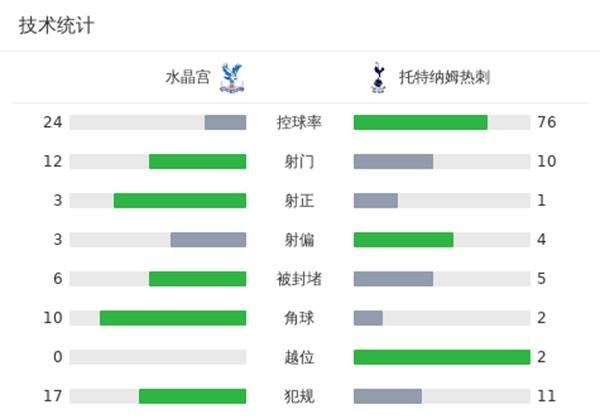Select the 越位 stat label
The height and width of the screenshot is (419, 600).
(x=299, y=357)
